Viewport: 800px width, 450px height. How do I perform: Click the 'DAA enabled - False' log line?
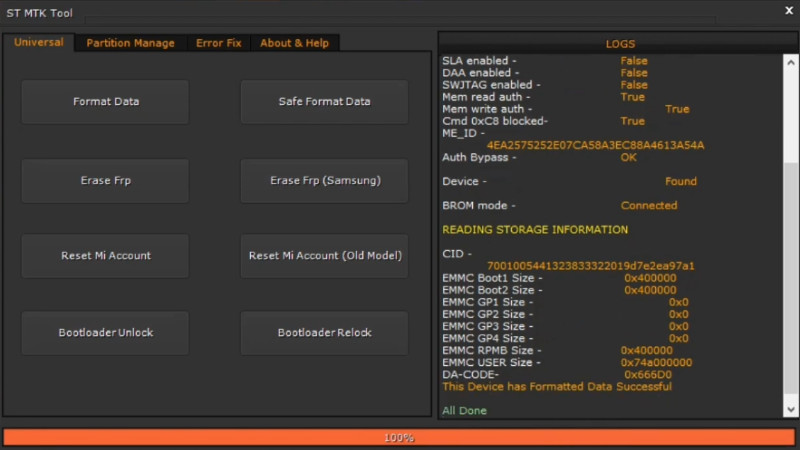[x=544, y=73]
